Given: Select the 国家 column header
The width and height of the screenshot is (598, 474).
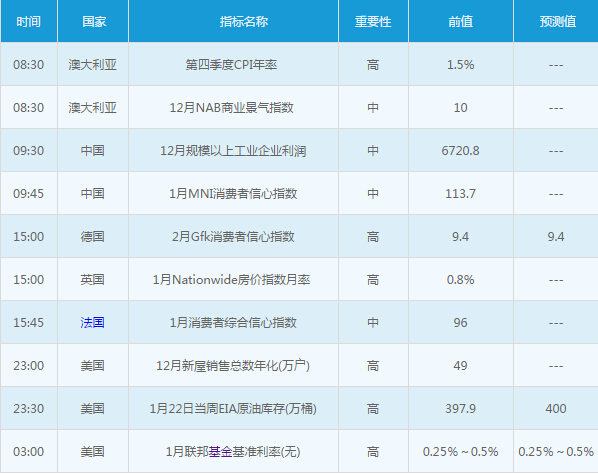Looking at the screenshot, I should pyautogui.click(x=93, y=21).
